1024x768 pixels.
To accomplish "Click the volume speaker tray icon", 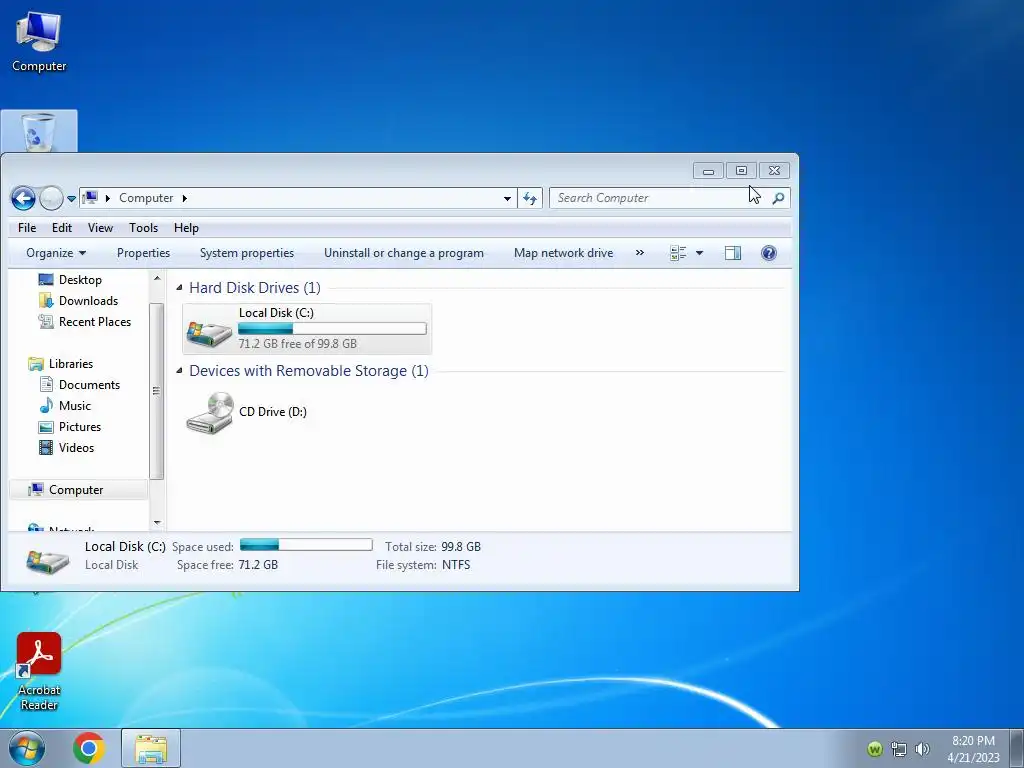I will [922, 749].
